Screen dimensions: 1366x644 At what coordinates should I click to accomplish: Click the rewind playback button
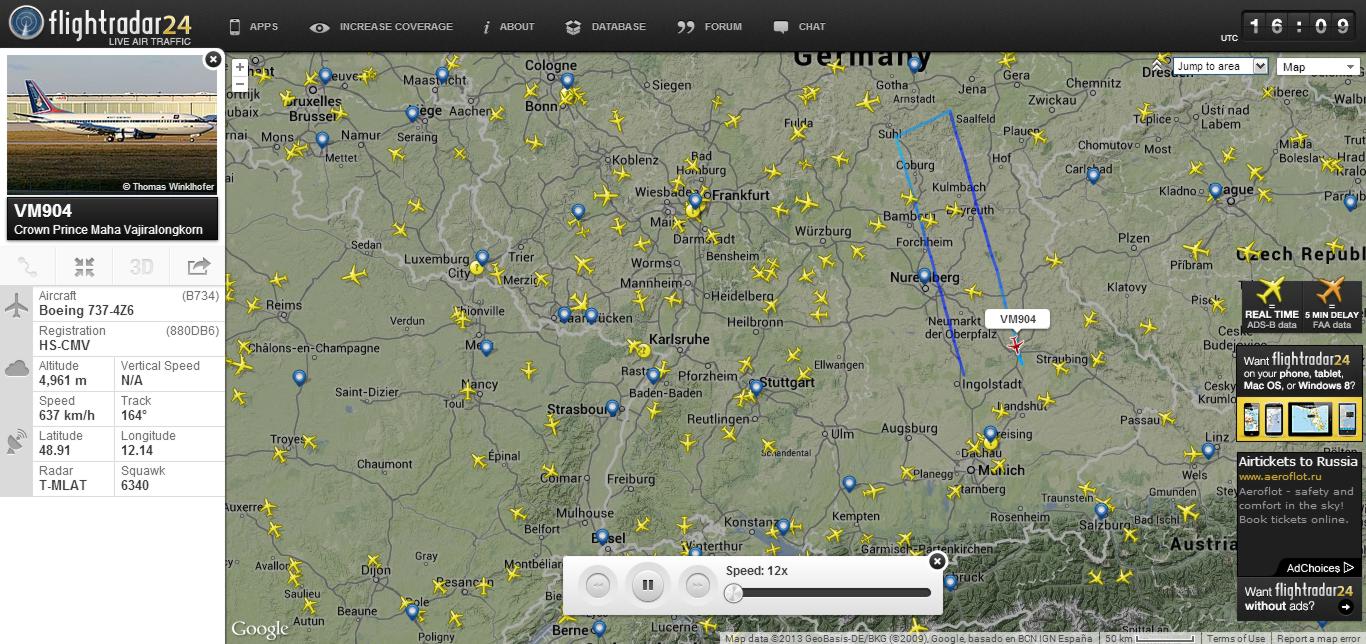[x=598, y=584]
